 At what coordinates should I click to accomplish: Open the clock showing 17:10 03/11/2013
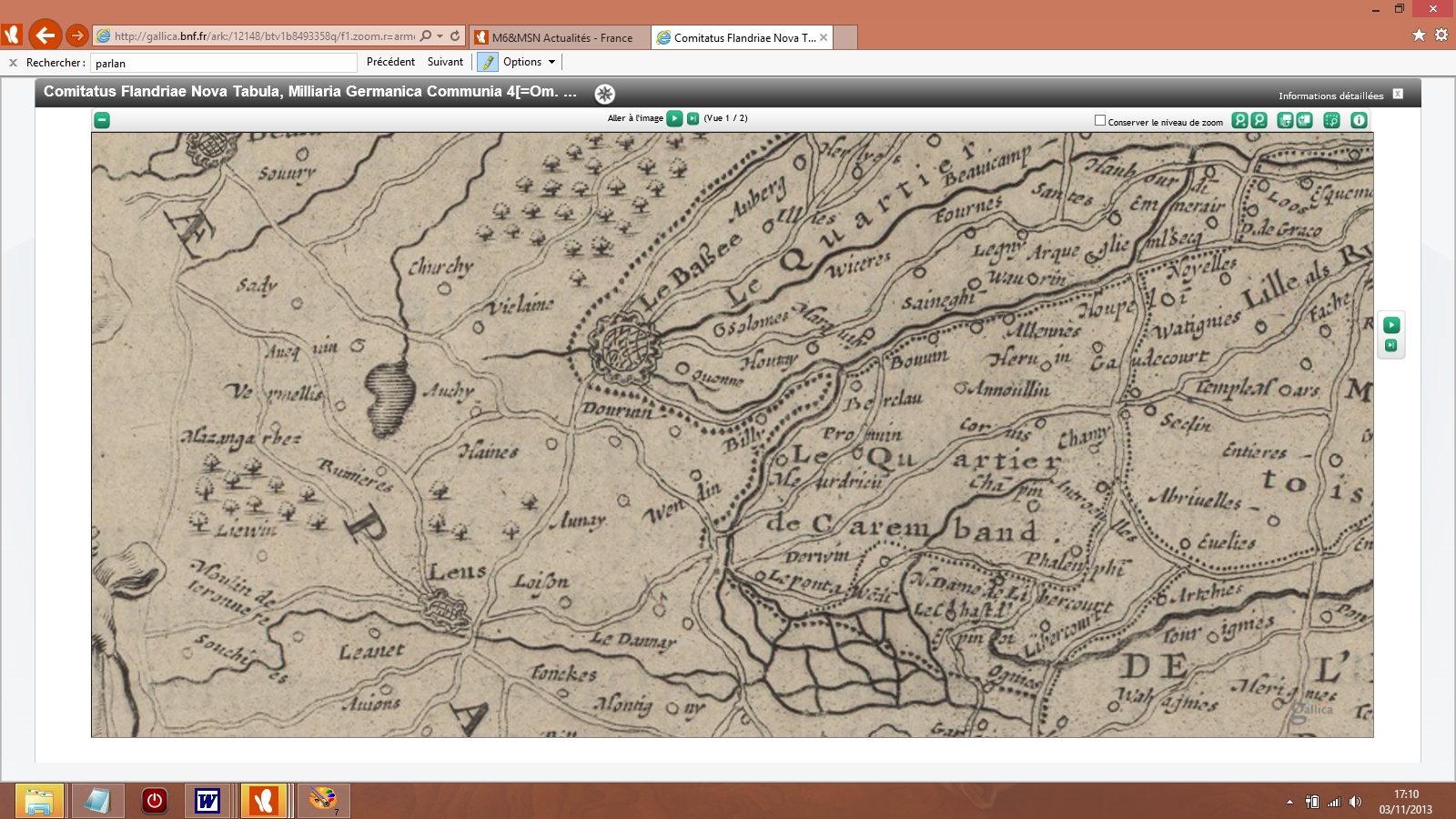(1406, 802)
